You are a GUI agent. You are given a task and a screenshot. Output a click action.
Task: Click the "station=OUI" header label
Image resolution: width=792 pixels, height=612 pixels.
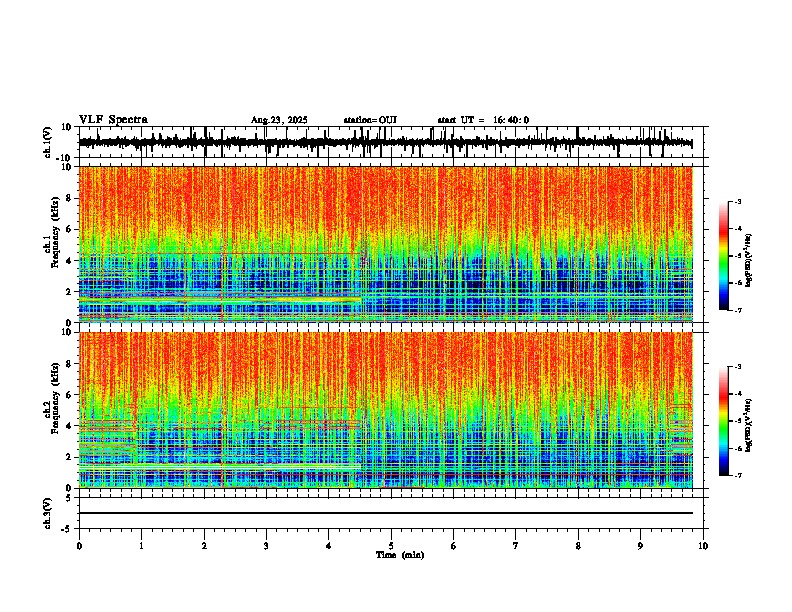[x=370, y=120]
